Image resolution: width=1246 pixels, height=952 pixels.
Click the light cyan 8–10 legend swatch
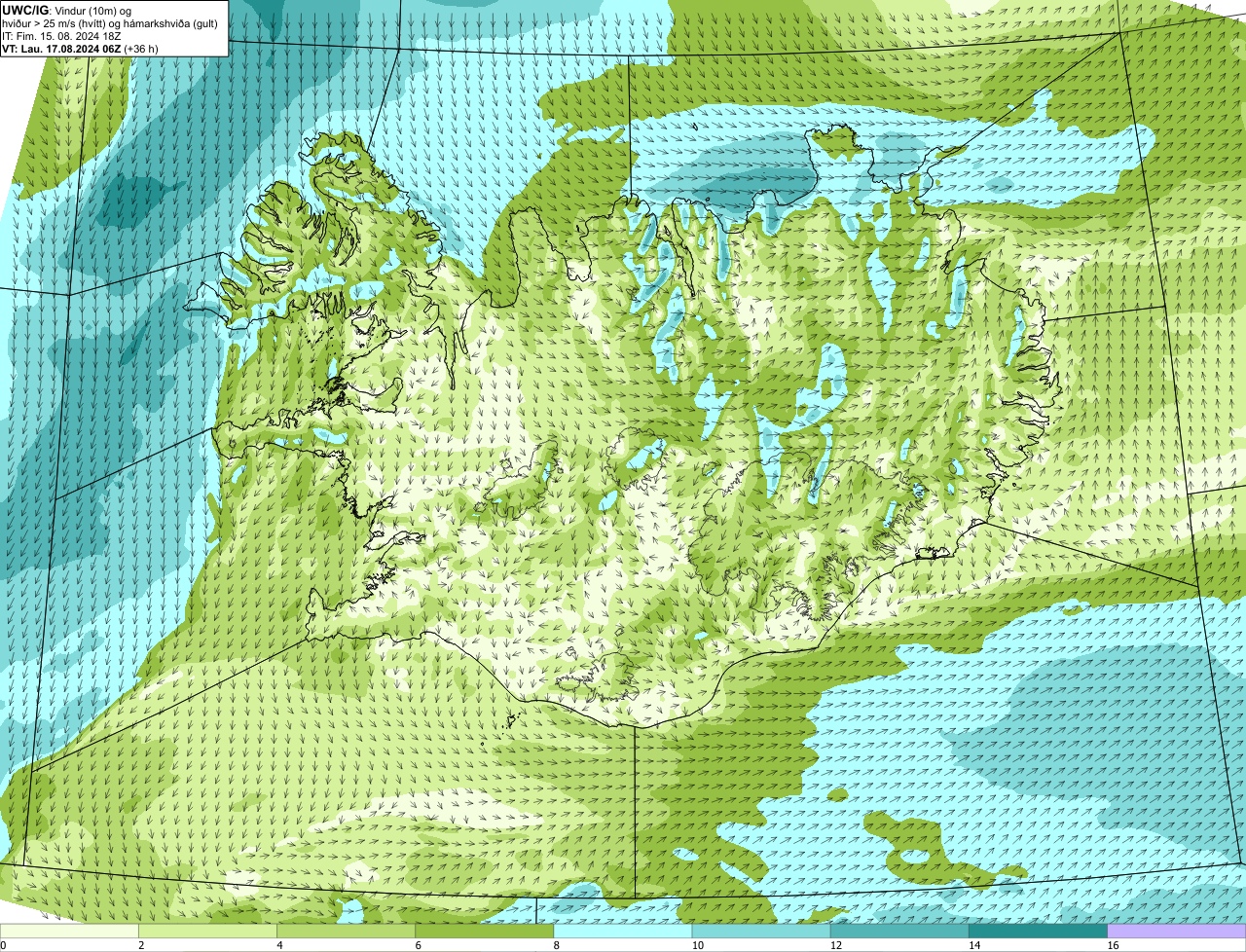coord(623,932)
